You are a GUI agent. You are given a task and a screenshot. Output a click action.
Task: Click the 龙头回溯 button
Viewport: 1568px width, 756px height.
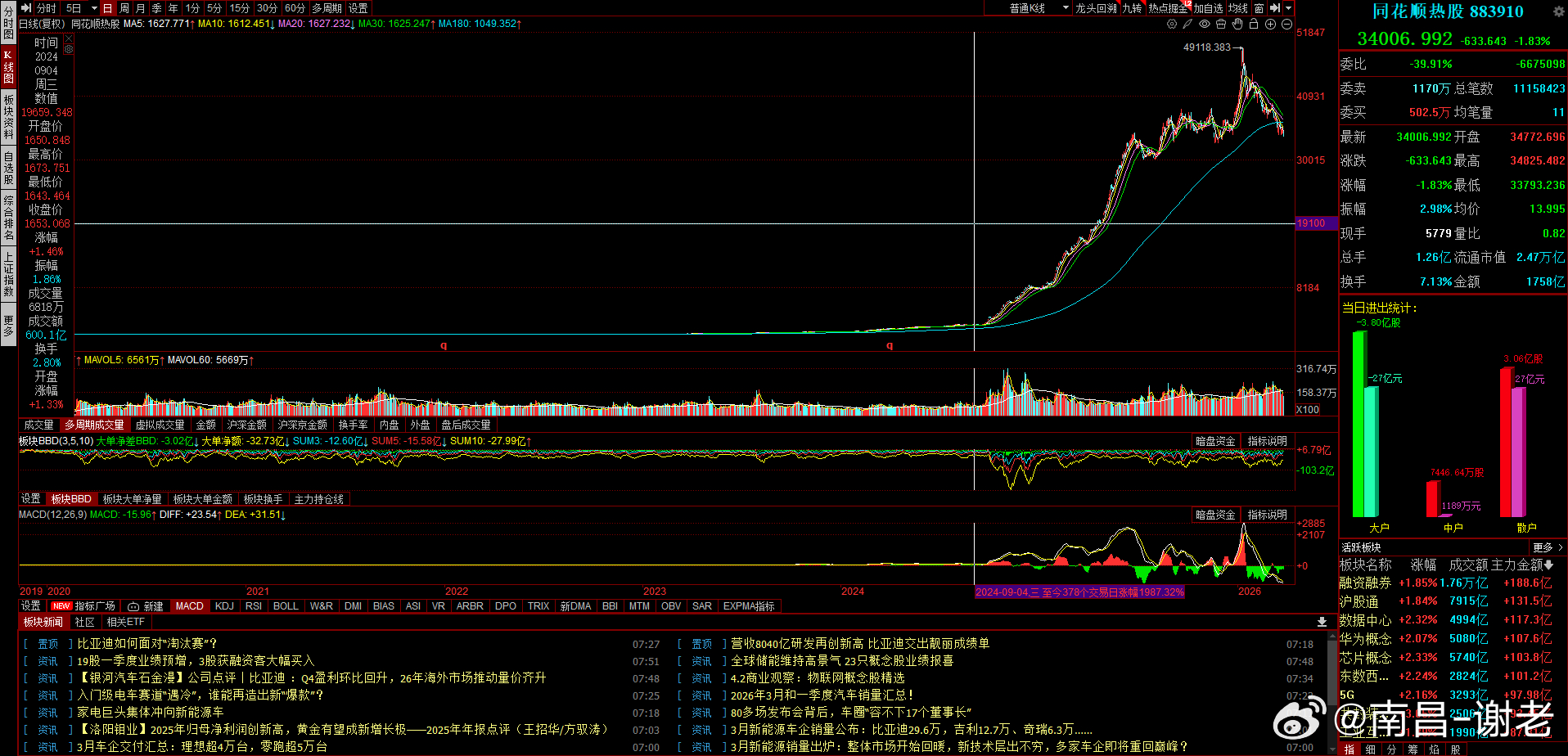[x=1096, y=8]
